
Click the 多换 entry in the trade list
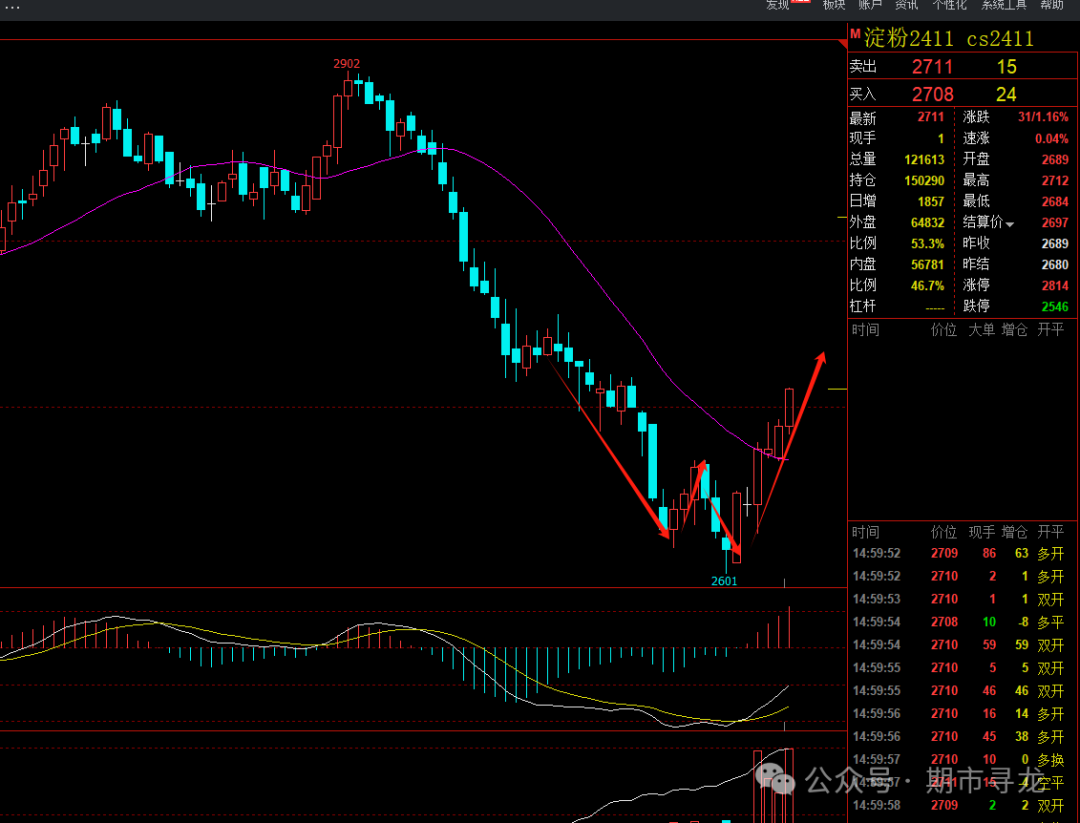pos(1050,760)
